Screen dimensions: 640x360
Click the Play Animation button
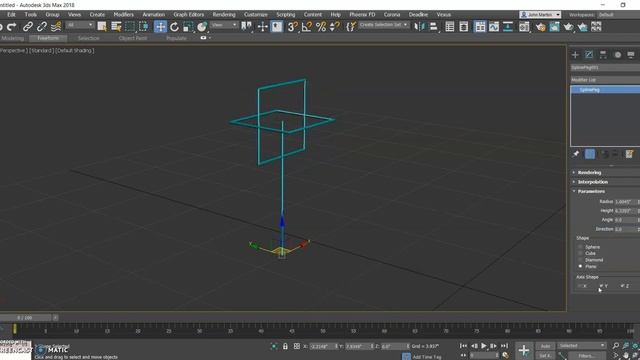tap(484, 346)
